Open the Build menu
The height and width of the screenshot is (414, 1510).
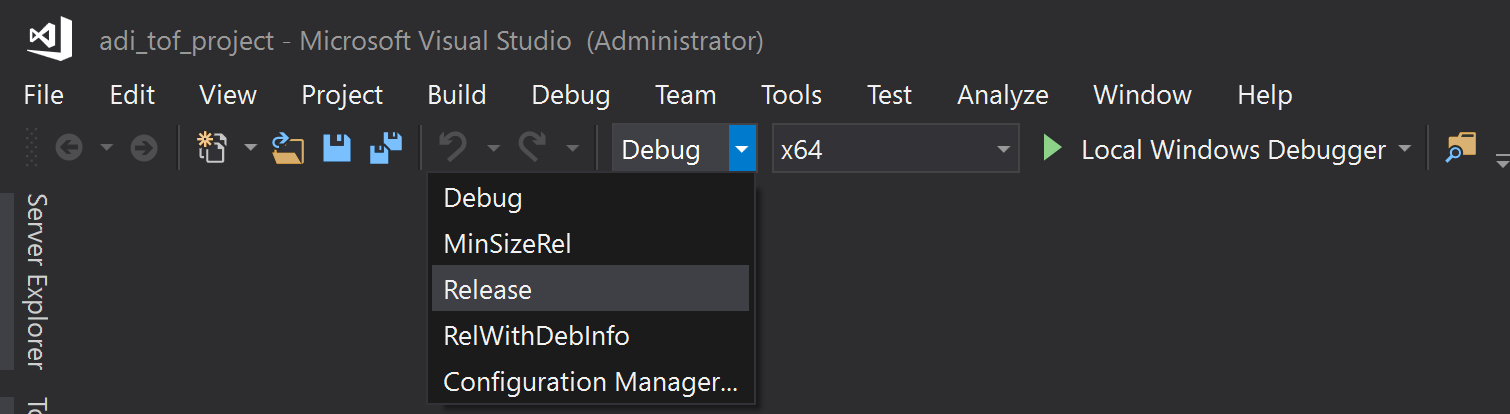pyautogui.click(x=456, y=95)
